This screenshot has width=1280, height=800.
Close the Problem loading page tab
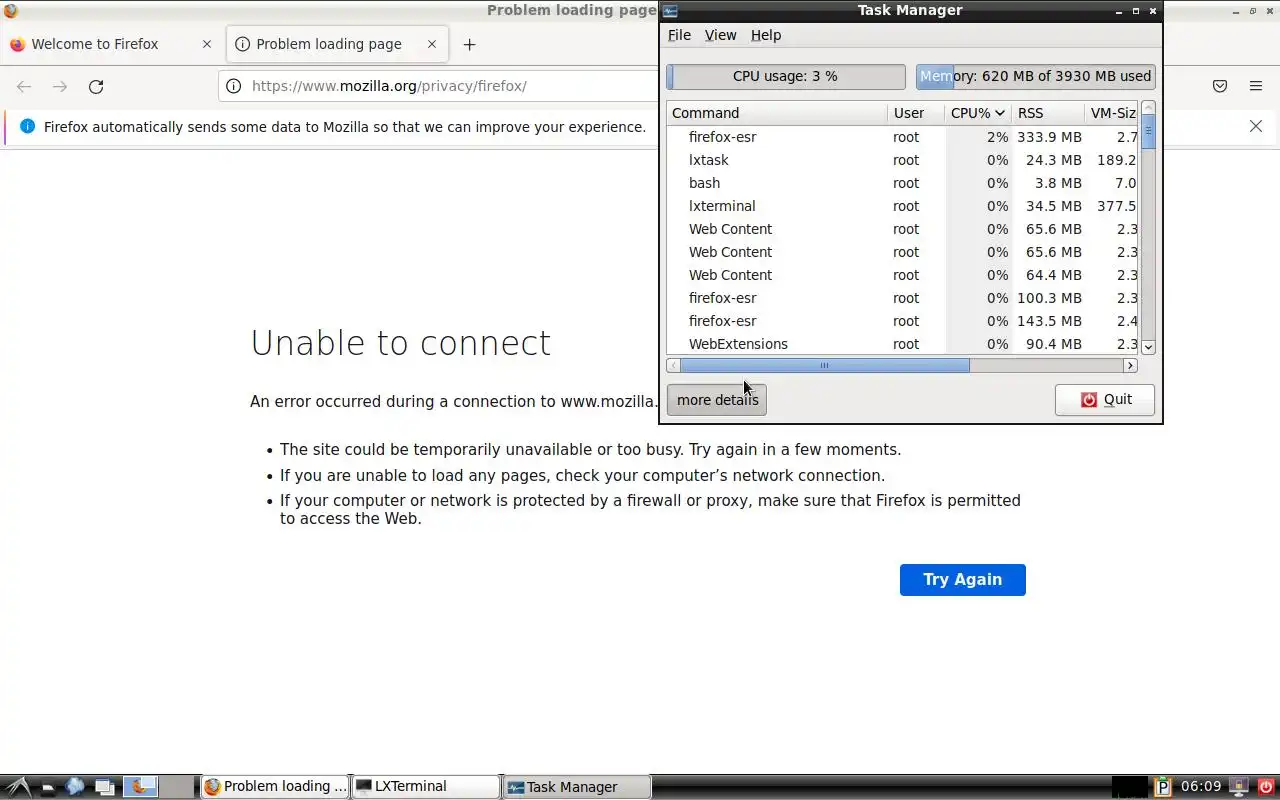[432, 44]
